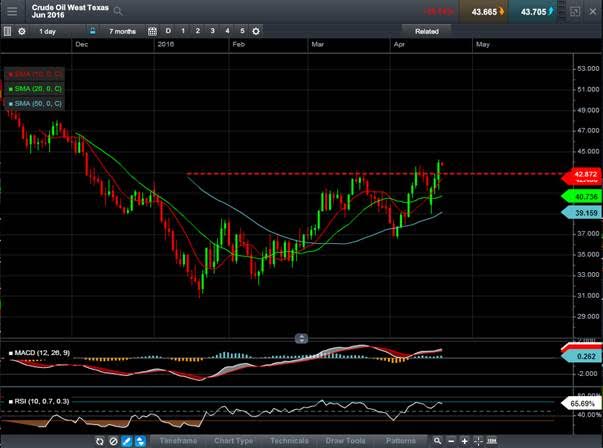Viewport: 603px width, 448px height.
Task: Select chart preset 4
Action: tap(227, 31)
